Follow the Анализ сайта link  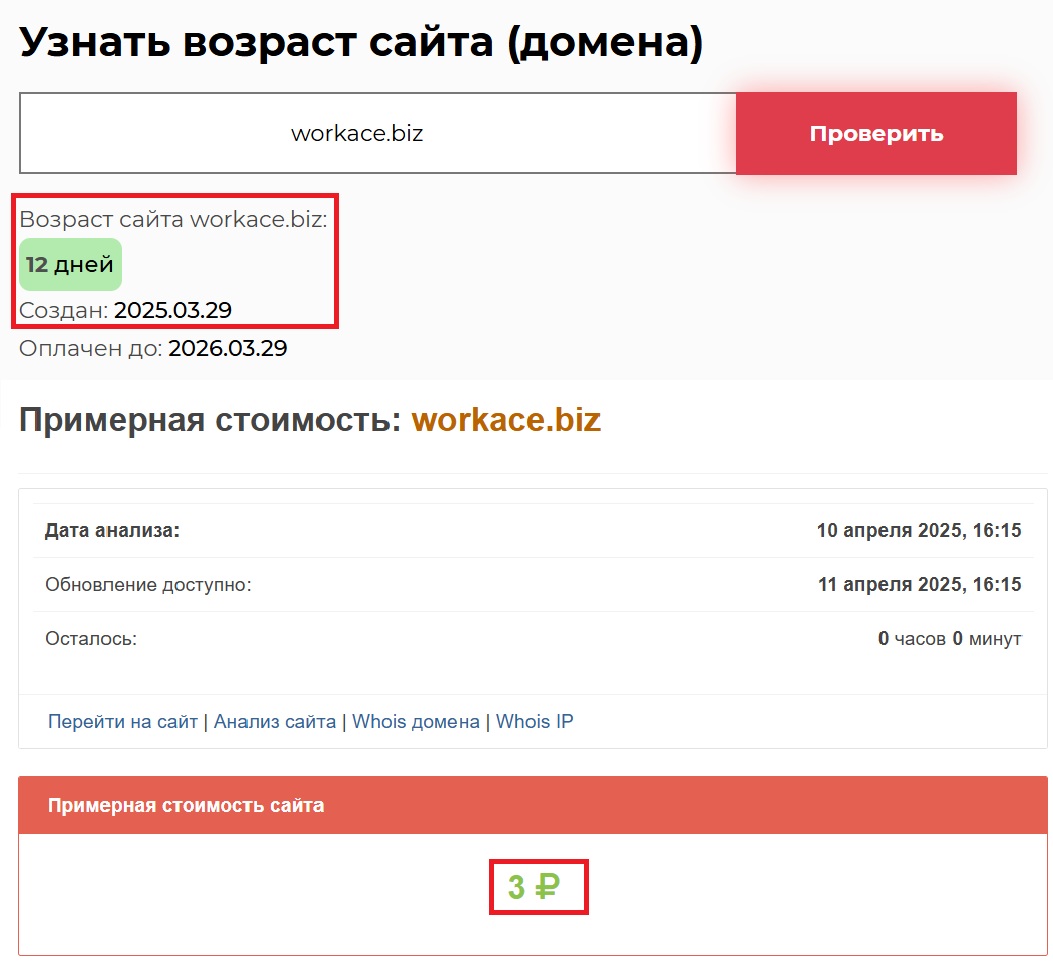point(275,721)
